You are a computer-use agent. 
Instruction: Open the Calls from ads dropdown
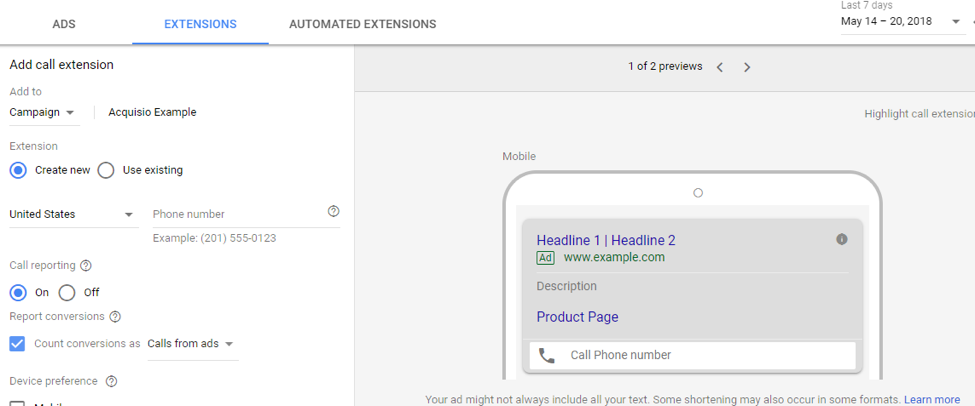click(x=191, y=344)
